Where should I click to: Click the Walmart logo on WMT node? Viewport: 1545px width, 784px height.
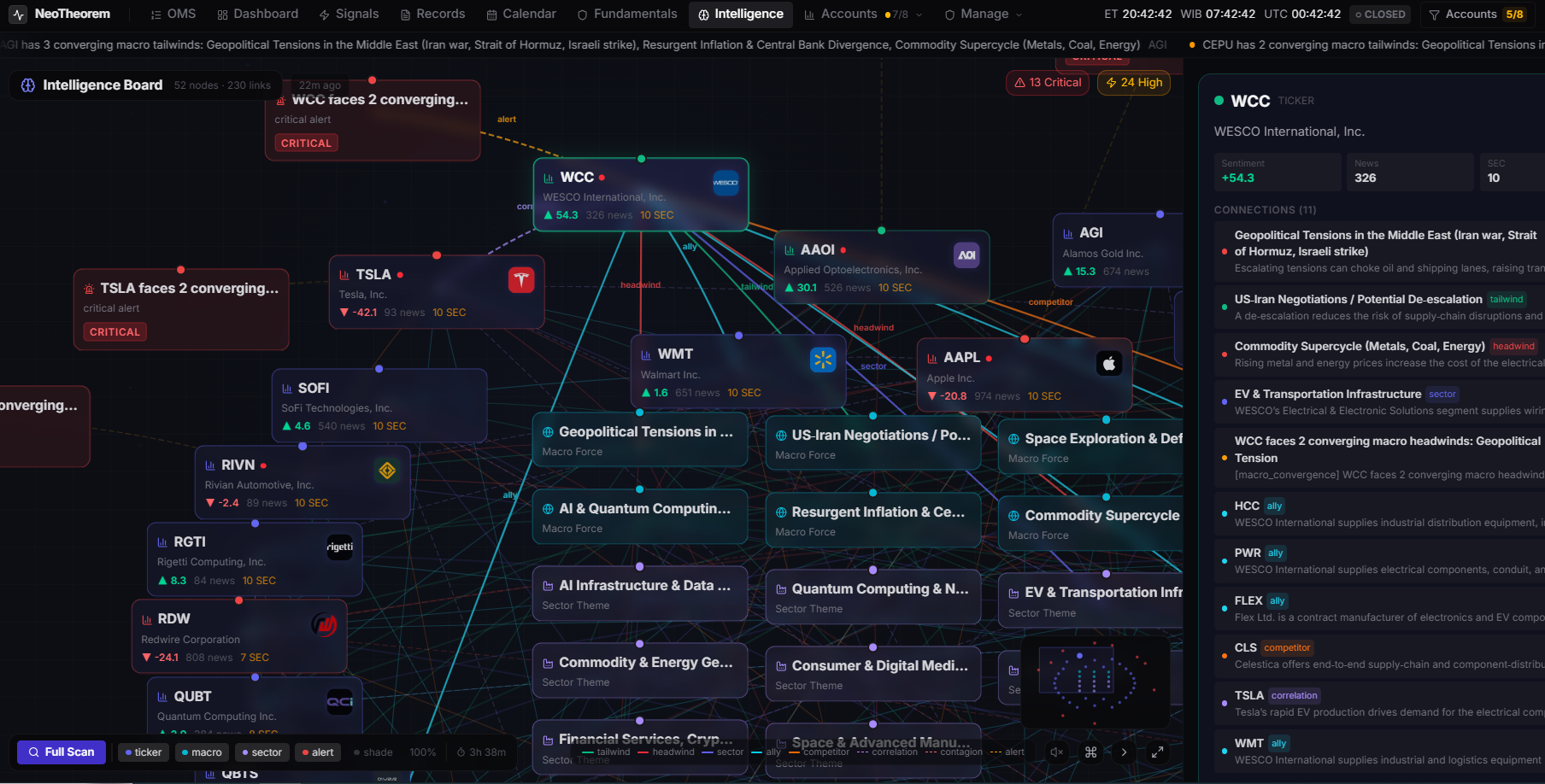coord(822,360)
